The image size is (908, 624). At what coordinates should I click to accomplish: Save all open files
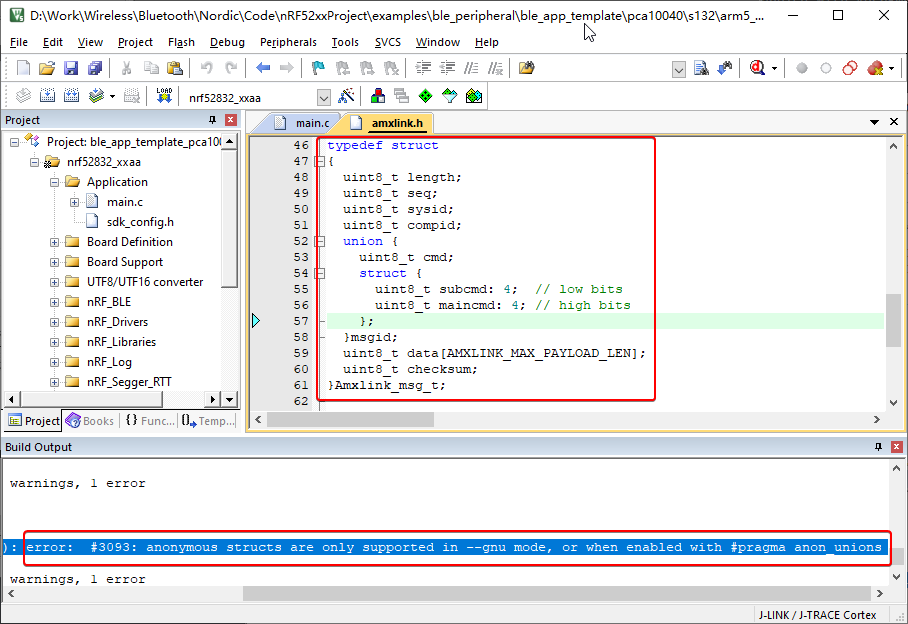pyautogui.click(x=93, y=67)
